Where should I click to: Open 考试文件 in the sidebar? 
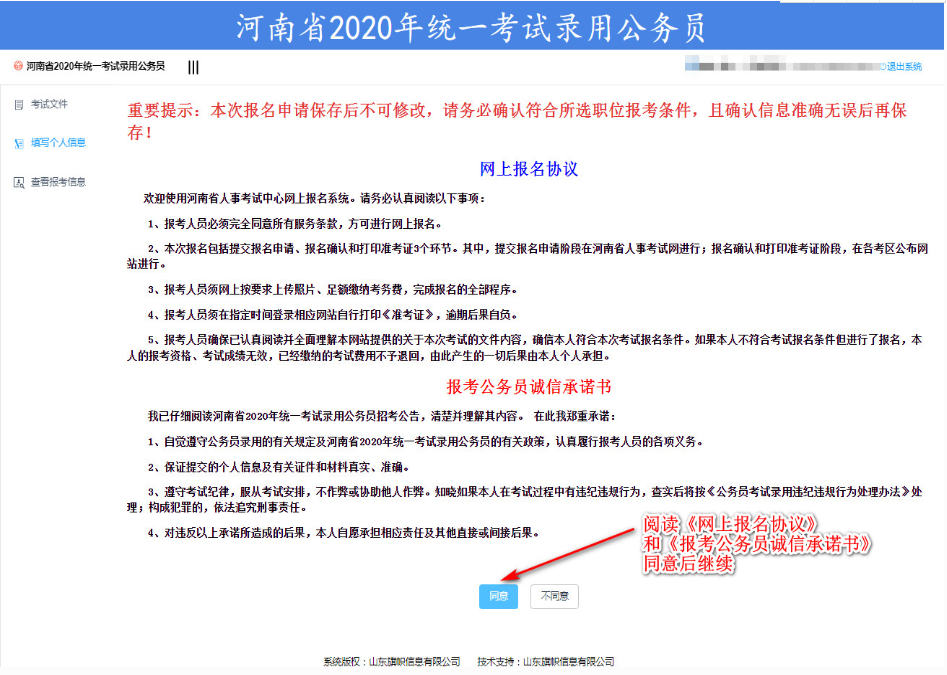[x=49, y=104]
